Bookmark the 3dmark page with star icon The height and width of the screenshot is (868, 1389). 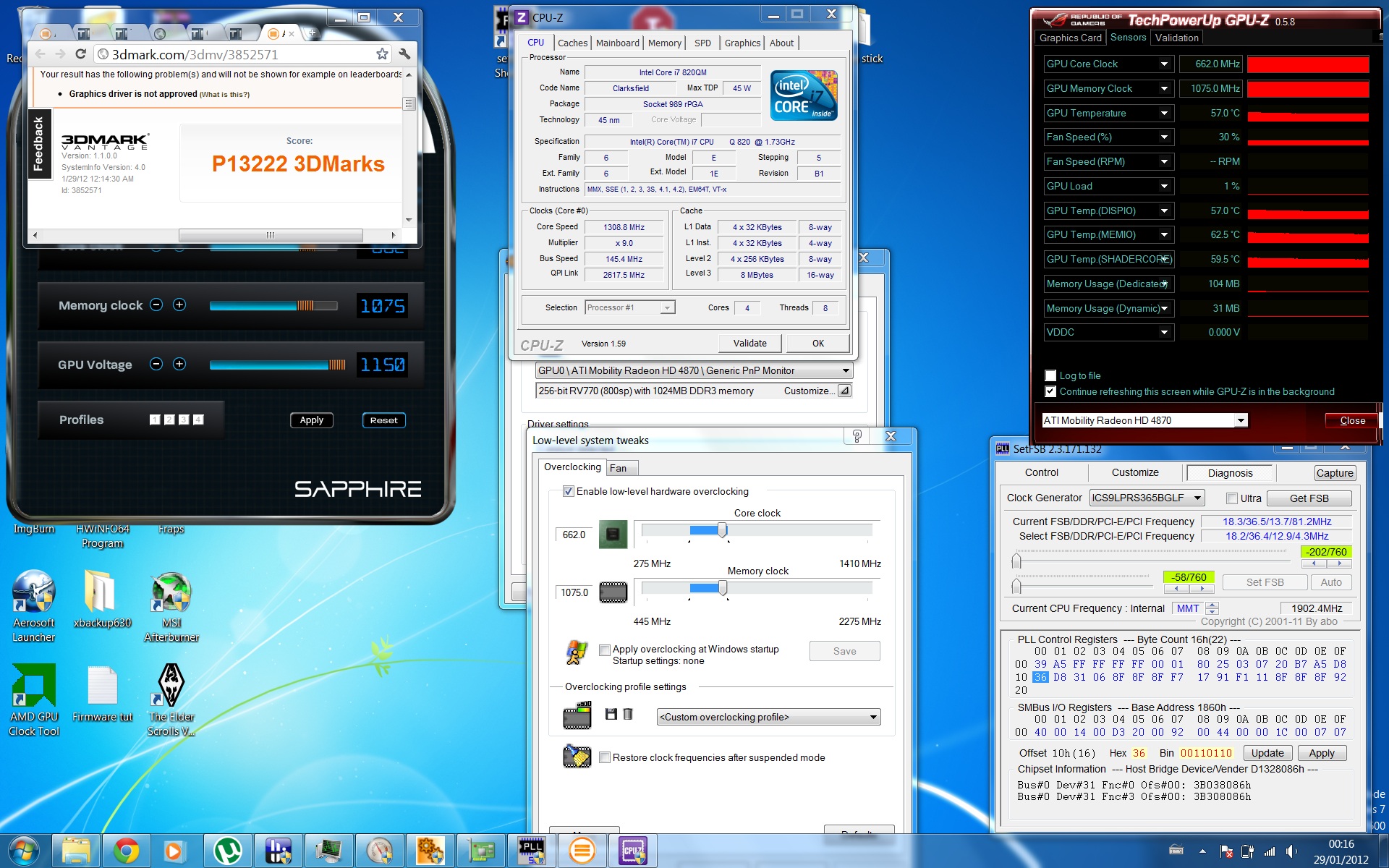tap(382, 54)
